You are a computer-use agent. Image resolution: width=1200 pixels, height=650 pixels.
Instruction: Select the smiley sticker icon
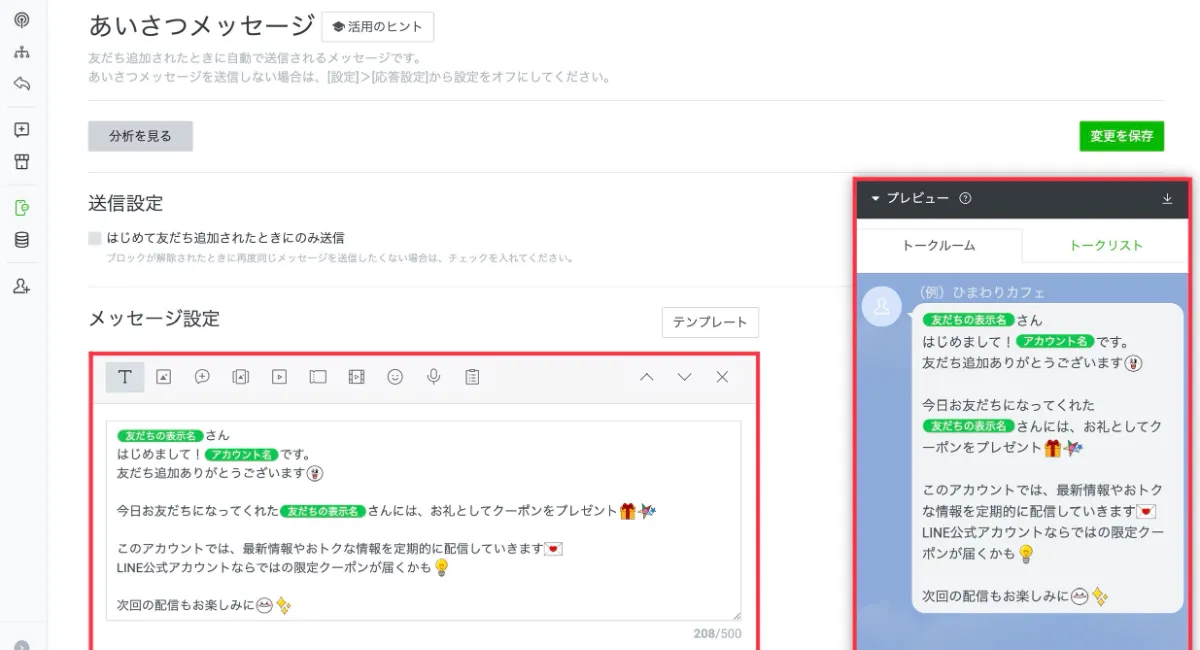(395, 377)
